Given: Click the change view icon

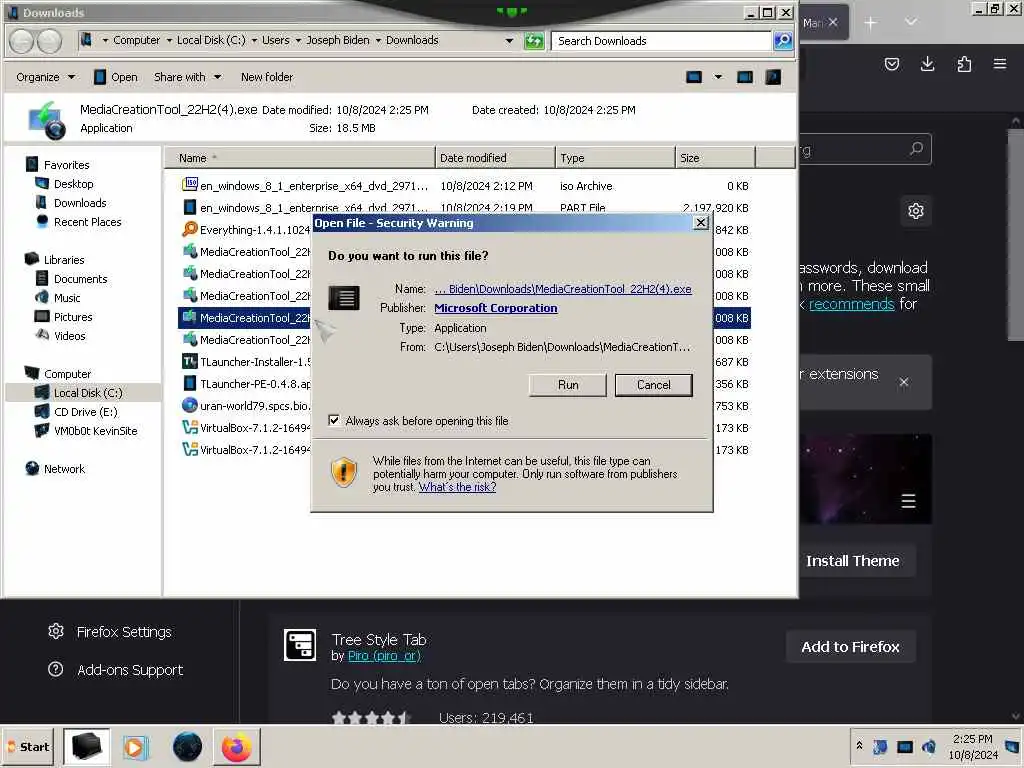Looking at the screenshot, I should pyautogui.click(x=694, y=77).
